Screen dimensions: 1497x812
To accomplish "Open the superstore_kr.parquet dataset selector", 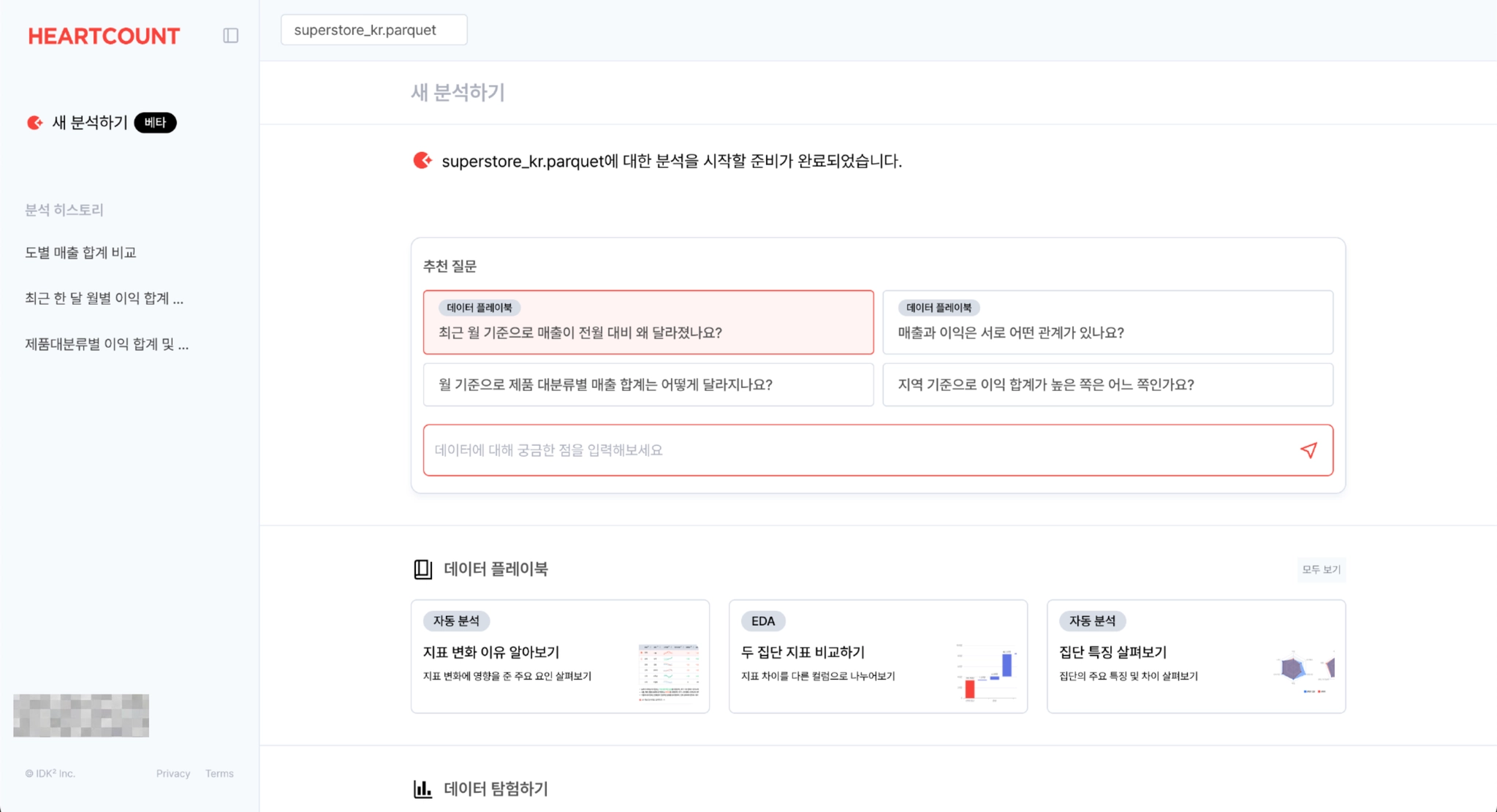I will pyautogui.click(x=374, y=30).
